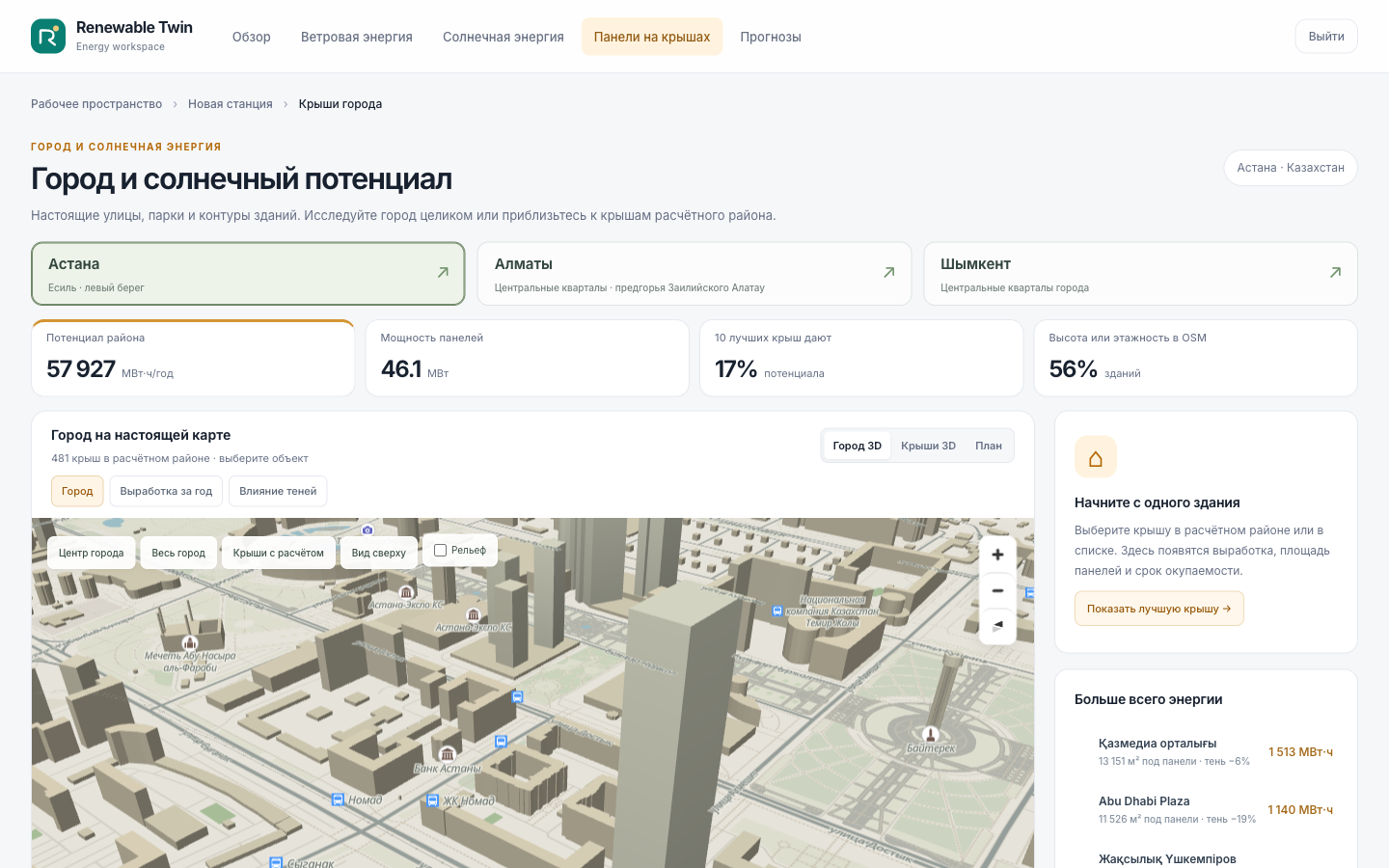Click the Мечеть Абу Насыра аль-Фараби marker
The image size is (1389, 868).
190,642
